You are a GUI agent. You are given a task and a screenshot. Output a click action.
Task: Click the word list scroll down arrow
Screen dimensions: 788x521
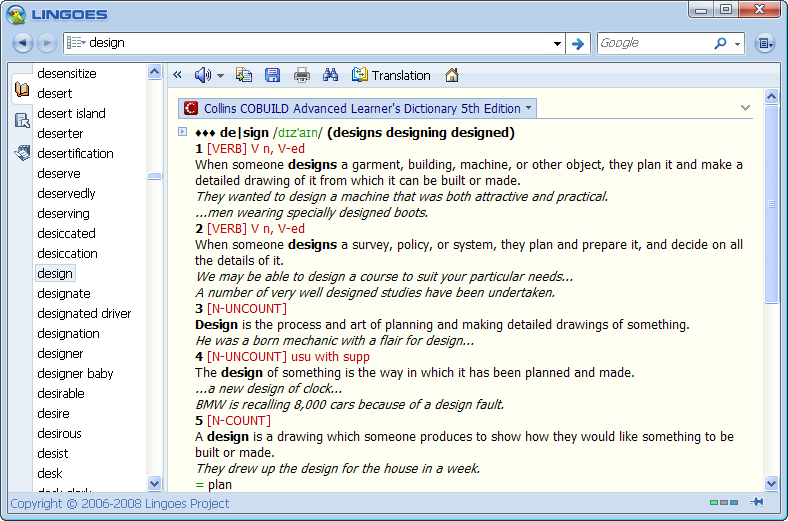[154, 483]
